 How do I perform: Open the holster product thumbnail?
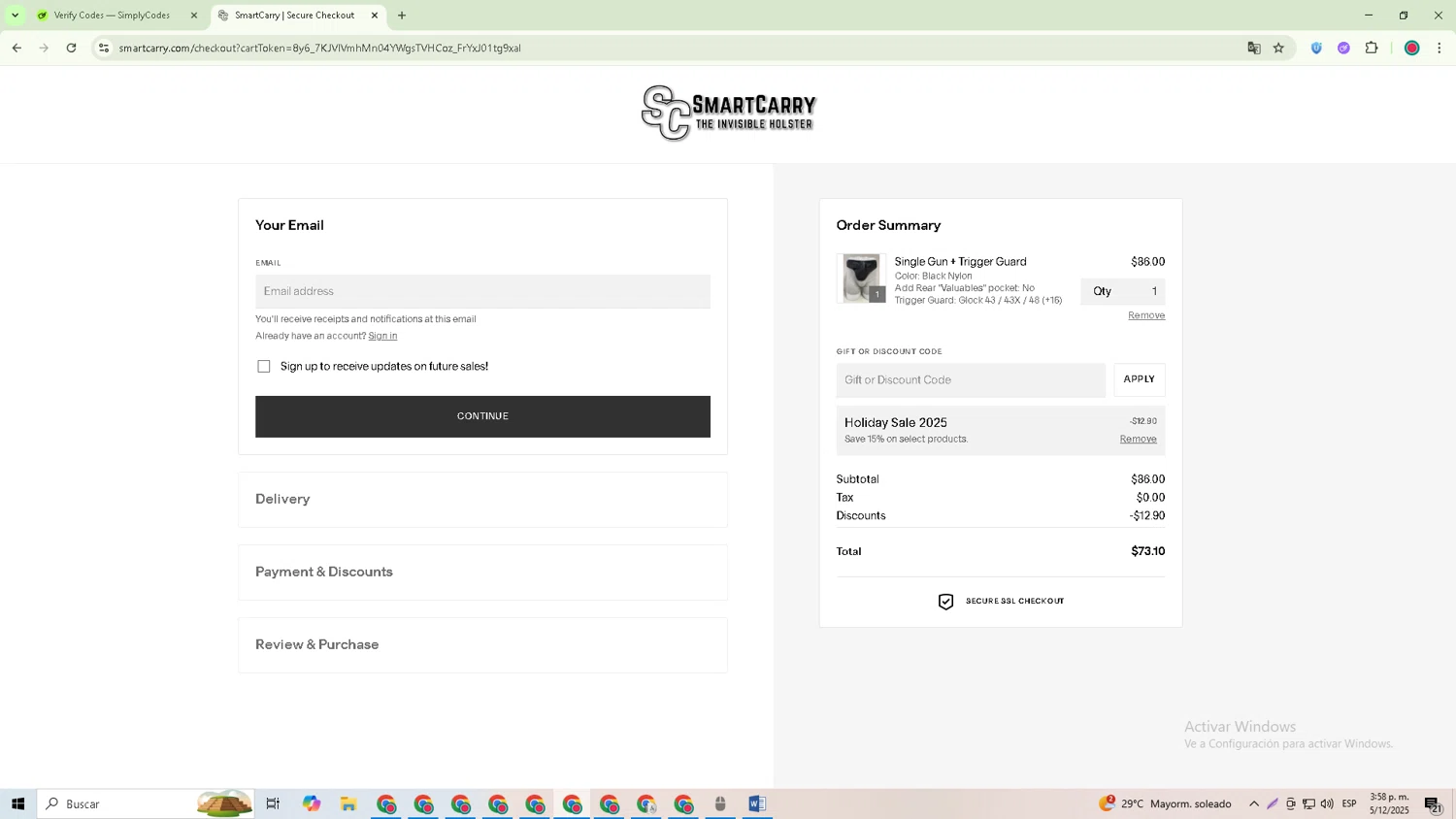coord(861,278)
